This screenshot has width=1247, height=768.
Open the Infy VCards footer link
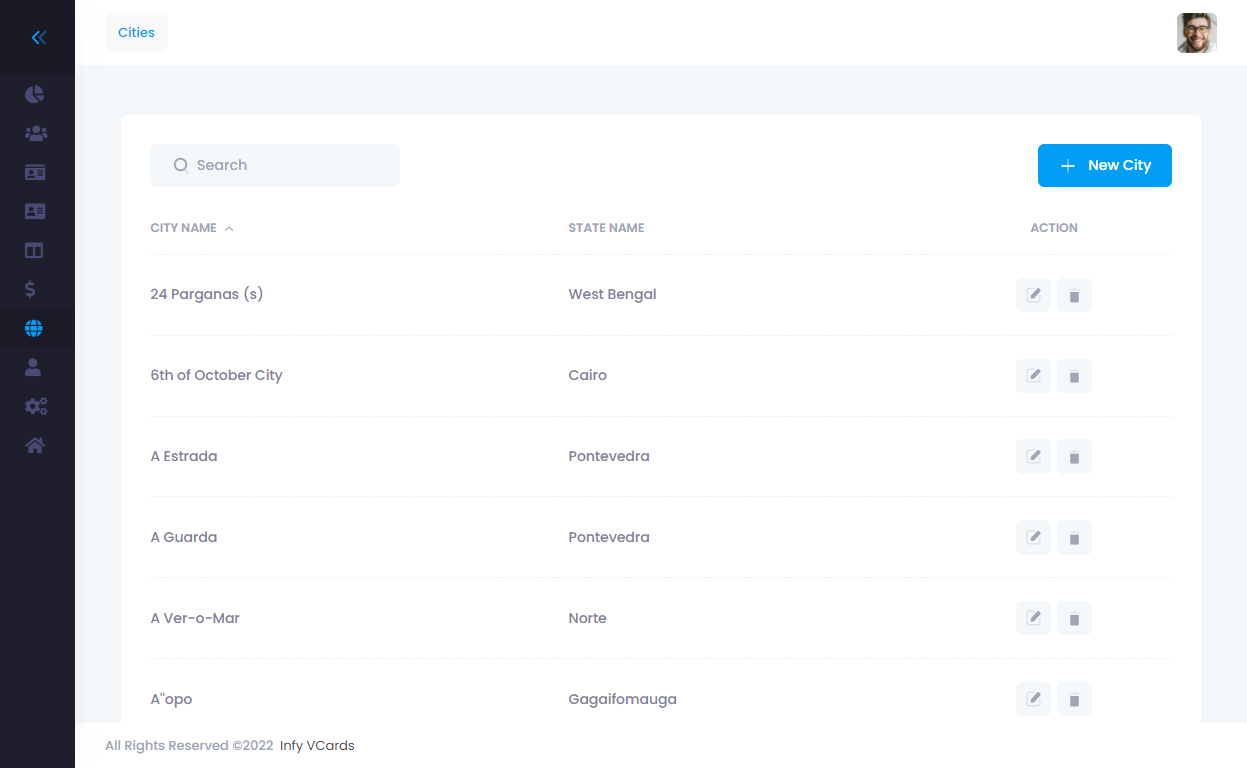[316, 745]
